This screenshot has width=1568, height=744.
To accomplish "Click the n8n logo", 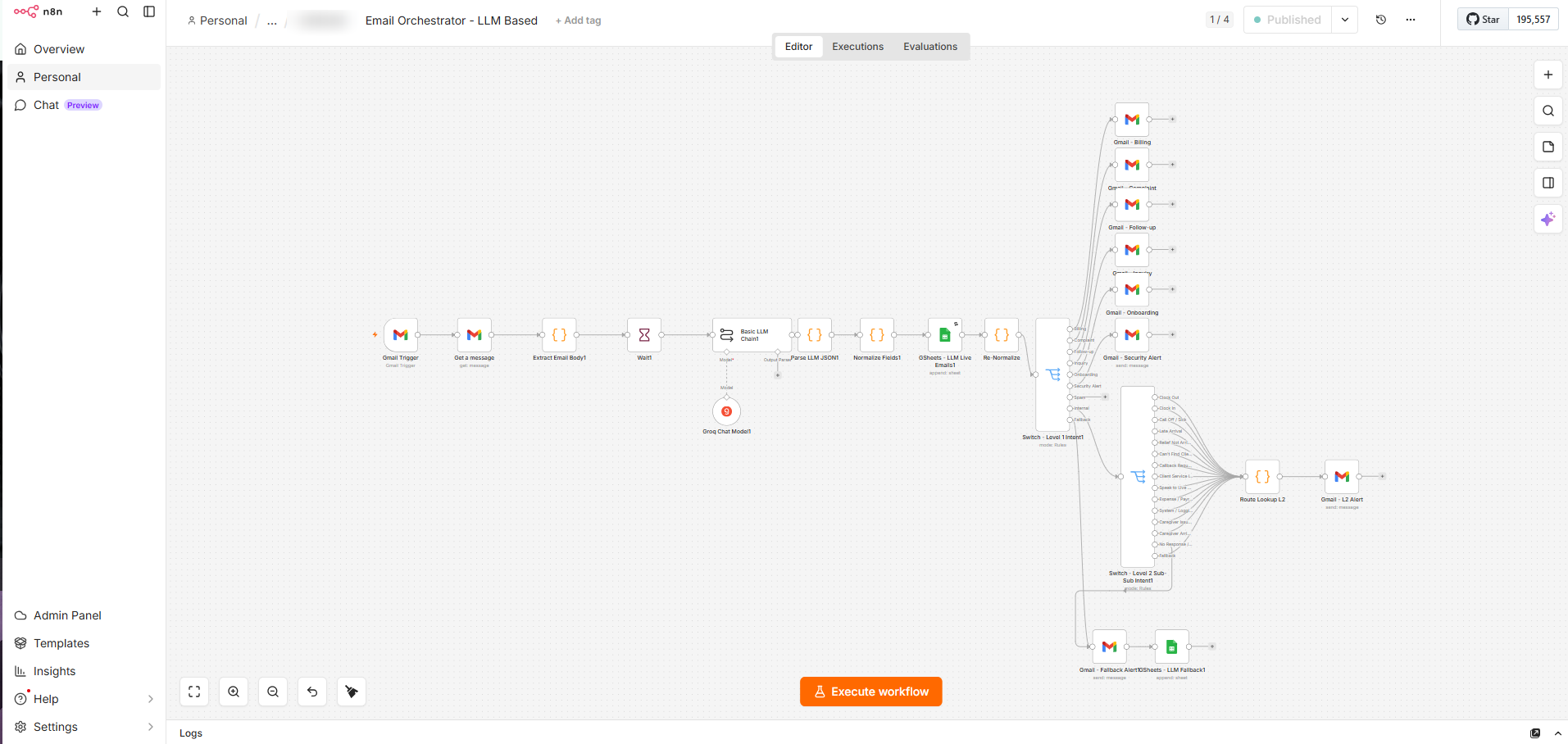I will pyautogui.click(x=38, y=11).
